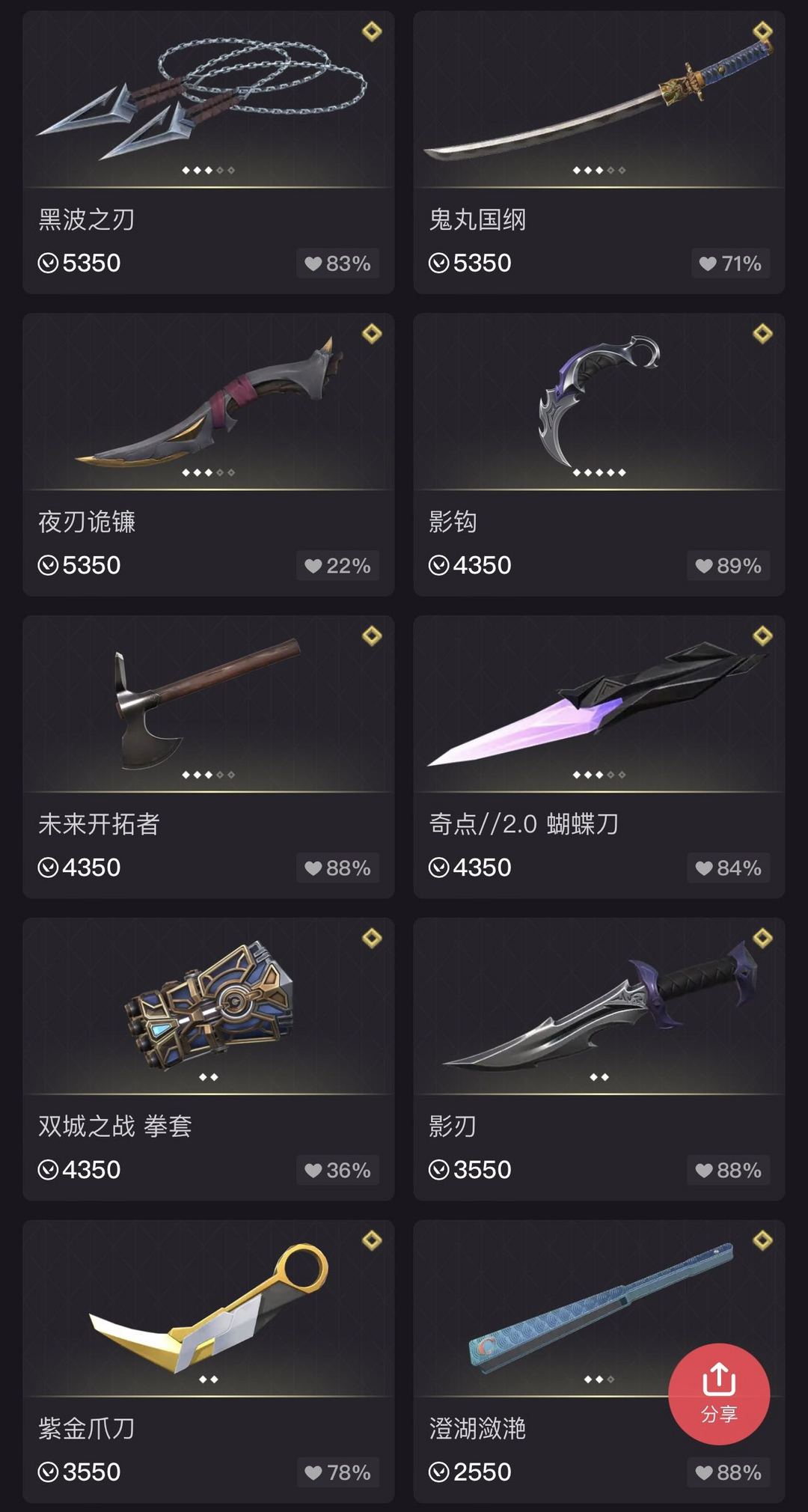Tap the 84% like badge on 奇点//2.0 蝴蝶刀
808x1512 pixels.
729,868
